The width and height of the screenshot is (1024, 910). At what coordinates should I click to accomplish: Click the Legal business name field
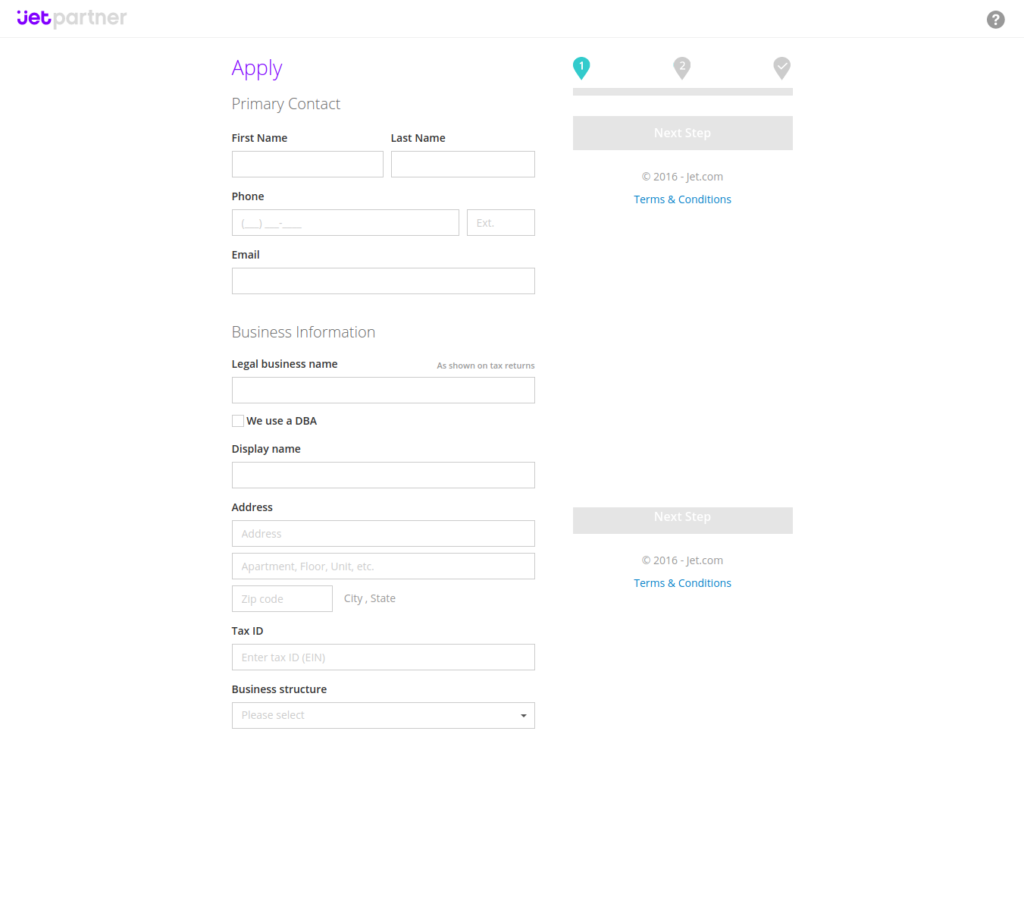tap(383, 390)
